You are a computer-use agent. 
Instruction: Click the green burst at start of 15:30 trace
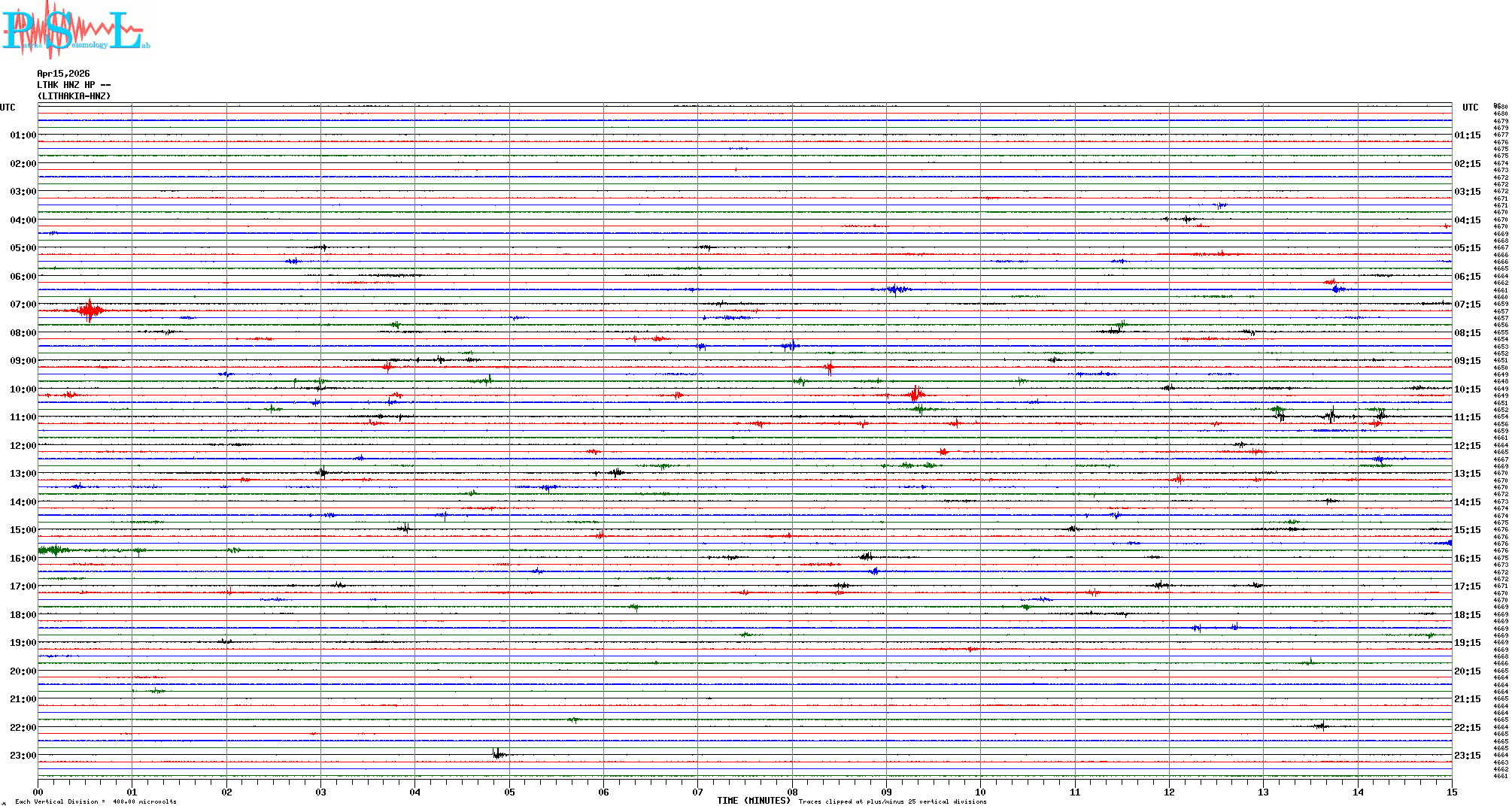[53, 550]
